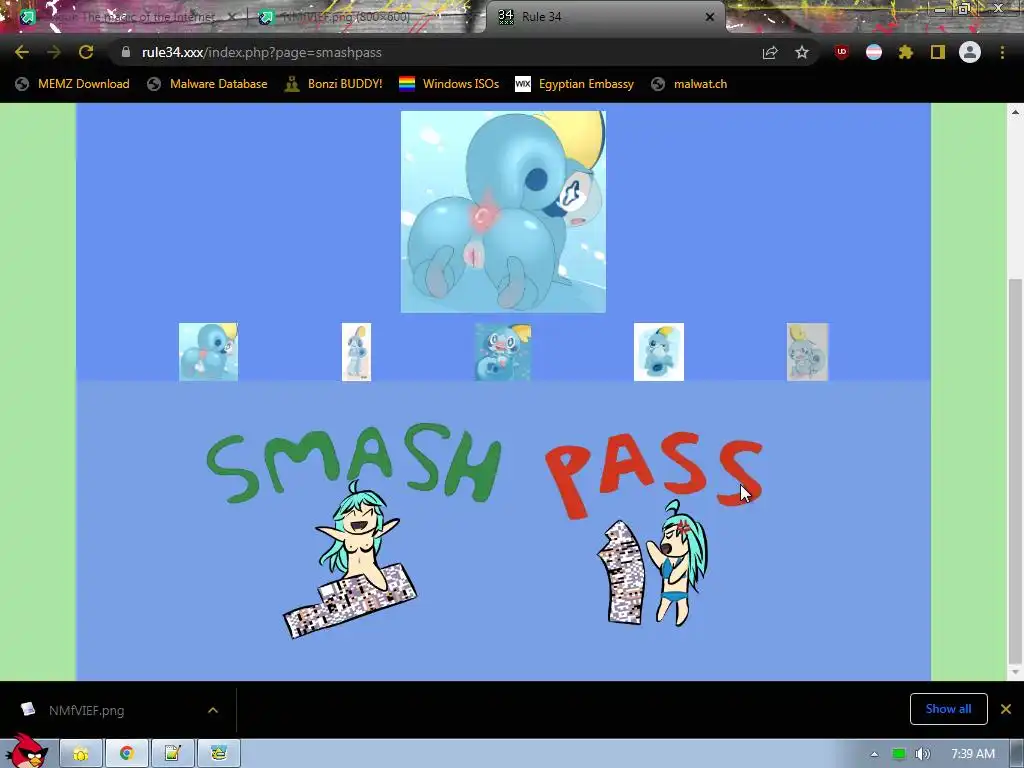Image resolution: width=1024 pixels, height=768 pixels.
Task: Open the Windows ISOs bookmark
Action: [x=449, y=84]
